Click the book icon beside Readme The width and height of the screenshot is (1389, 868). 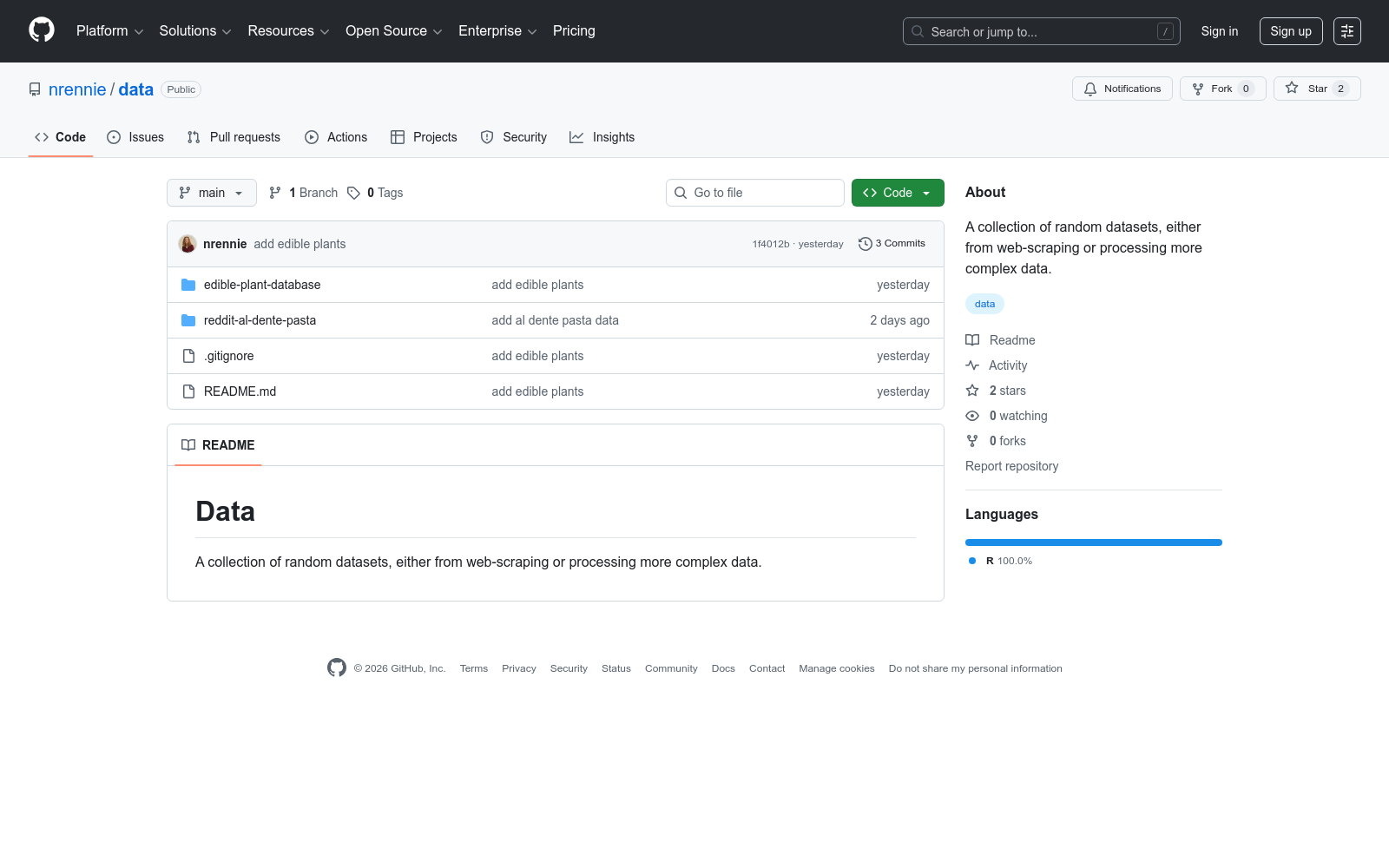[x=972, y=340]
